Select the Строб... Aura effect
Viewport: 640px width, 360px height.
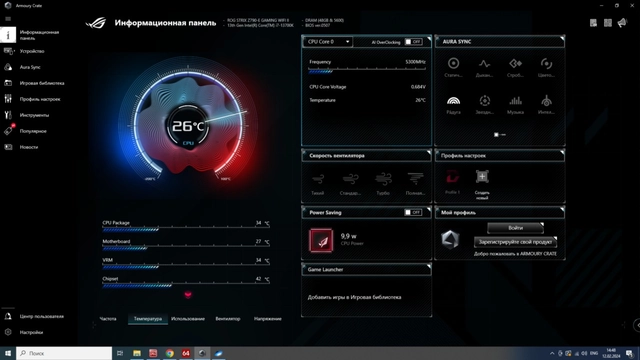(516, 67)
